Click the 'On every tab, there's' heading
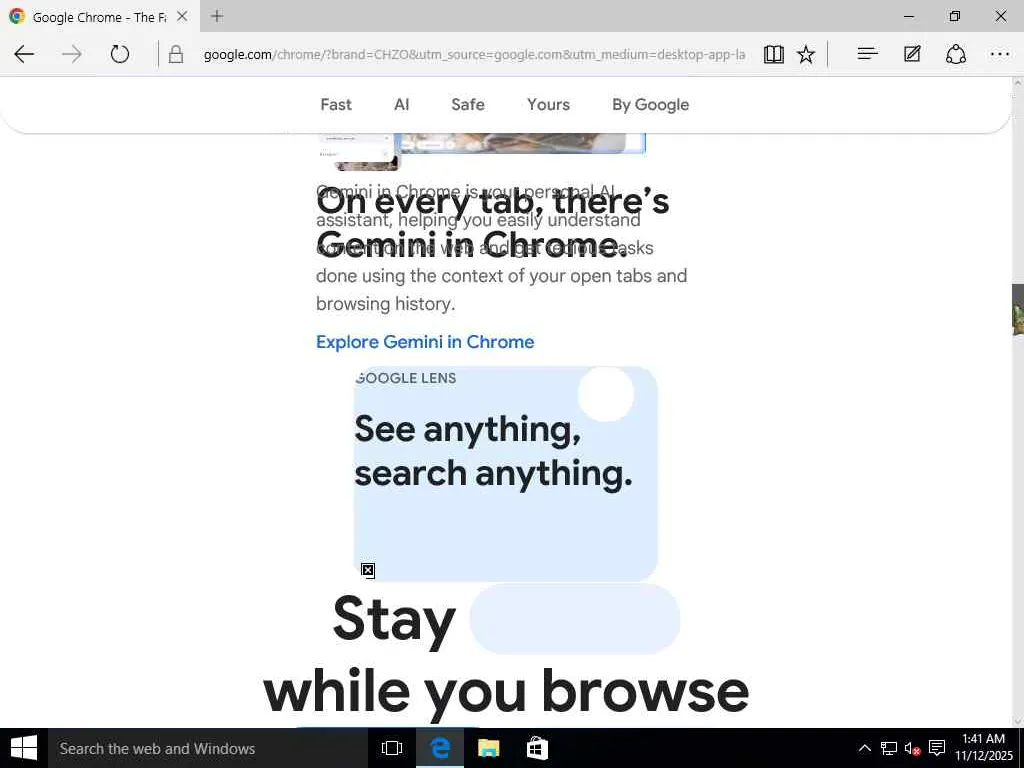Image resolution: width=1024 pixels, height=768 pixels. [x=492, y=202]
